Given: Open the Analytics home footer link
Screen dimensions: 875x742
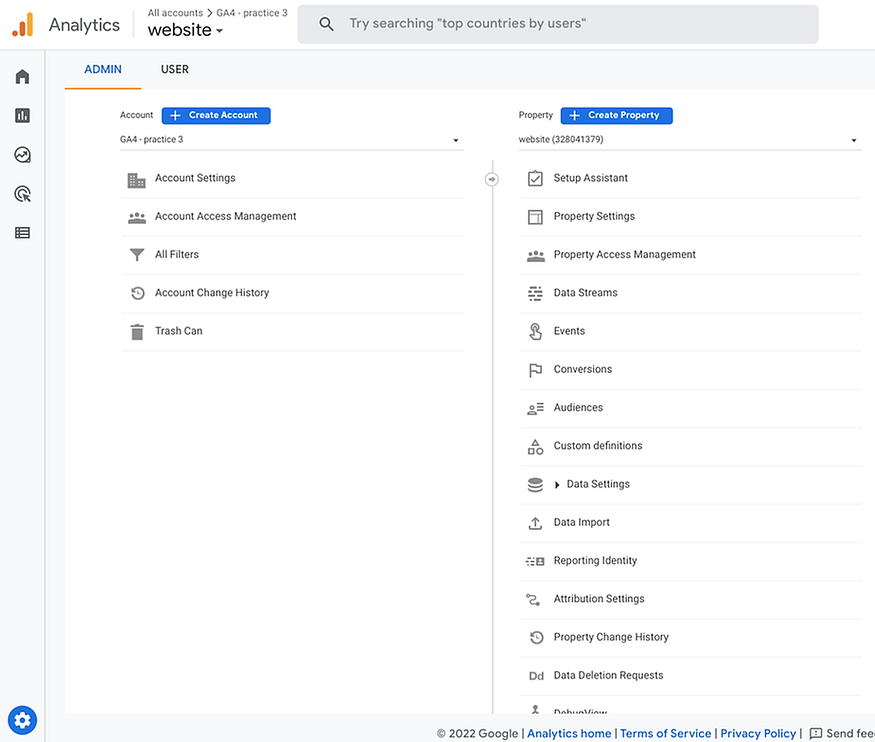Looking at the screenshot, I should coord(569,733).
